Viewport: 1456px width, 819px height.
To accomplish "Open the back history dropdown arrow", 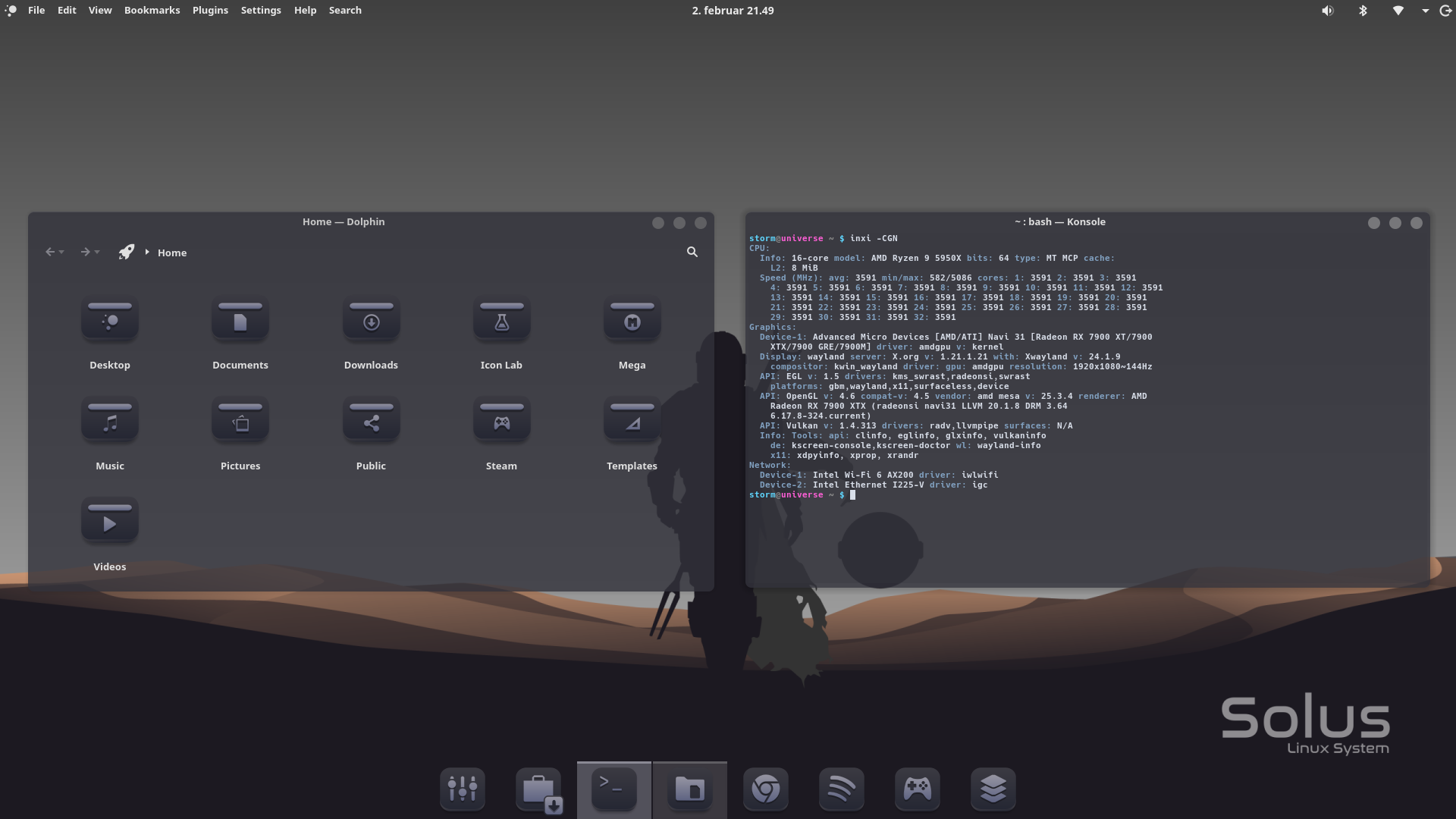I will (61, 253).
